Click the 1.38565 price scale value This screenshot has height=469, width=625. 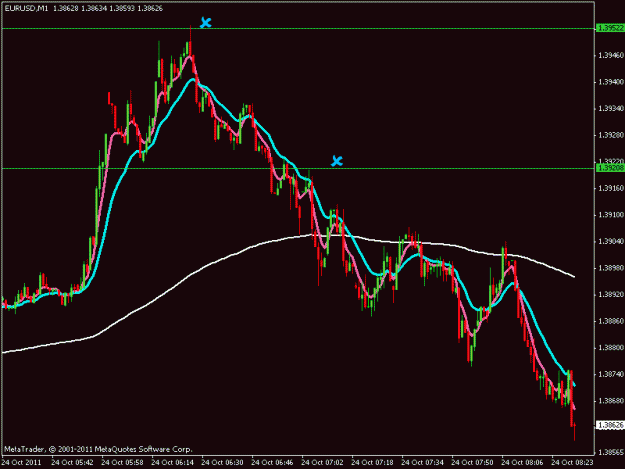pyautogui.click(x=611, y=452)
